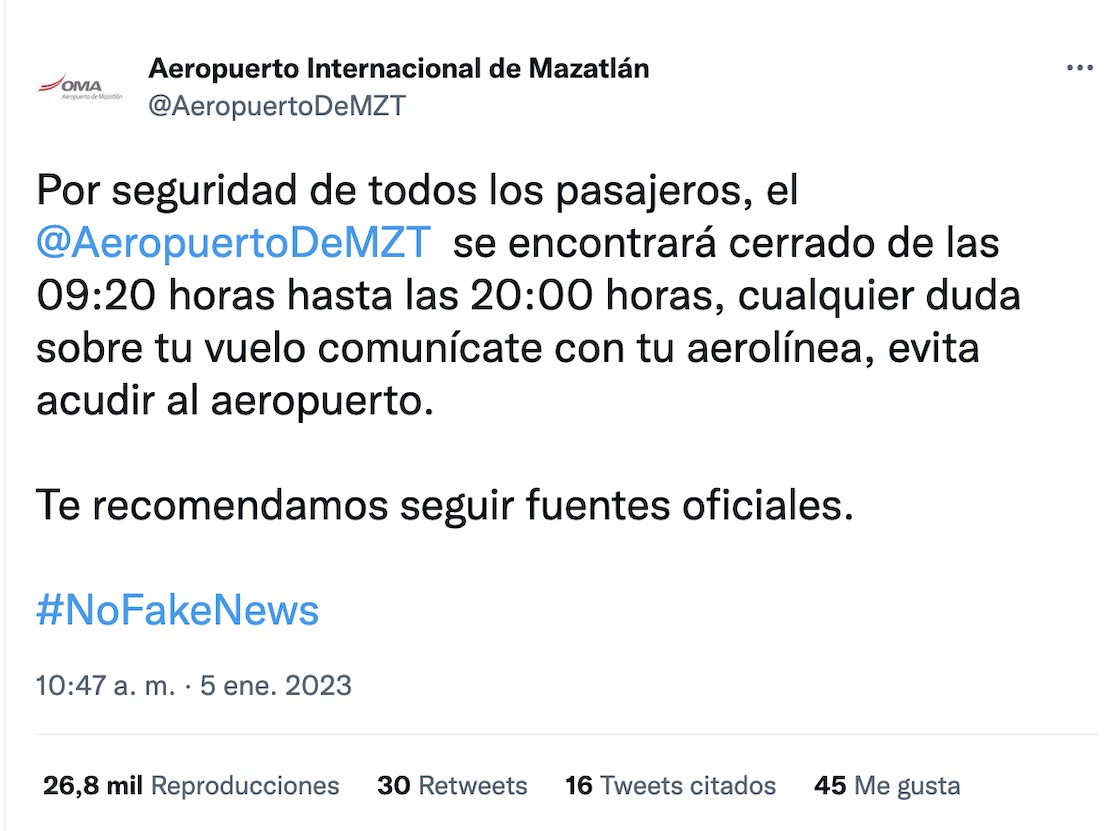Click the words "acudir al aeropuerto."
This screenshot has height=831, width=1120.
(236, 401)
